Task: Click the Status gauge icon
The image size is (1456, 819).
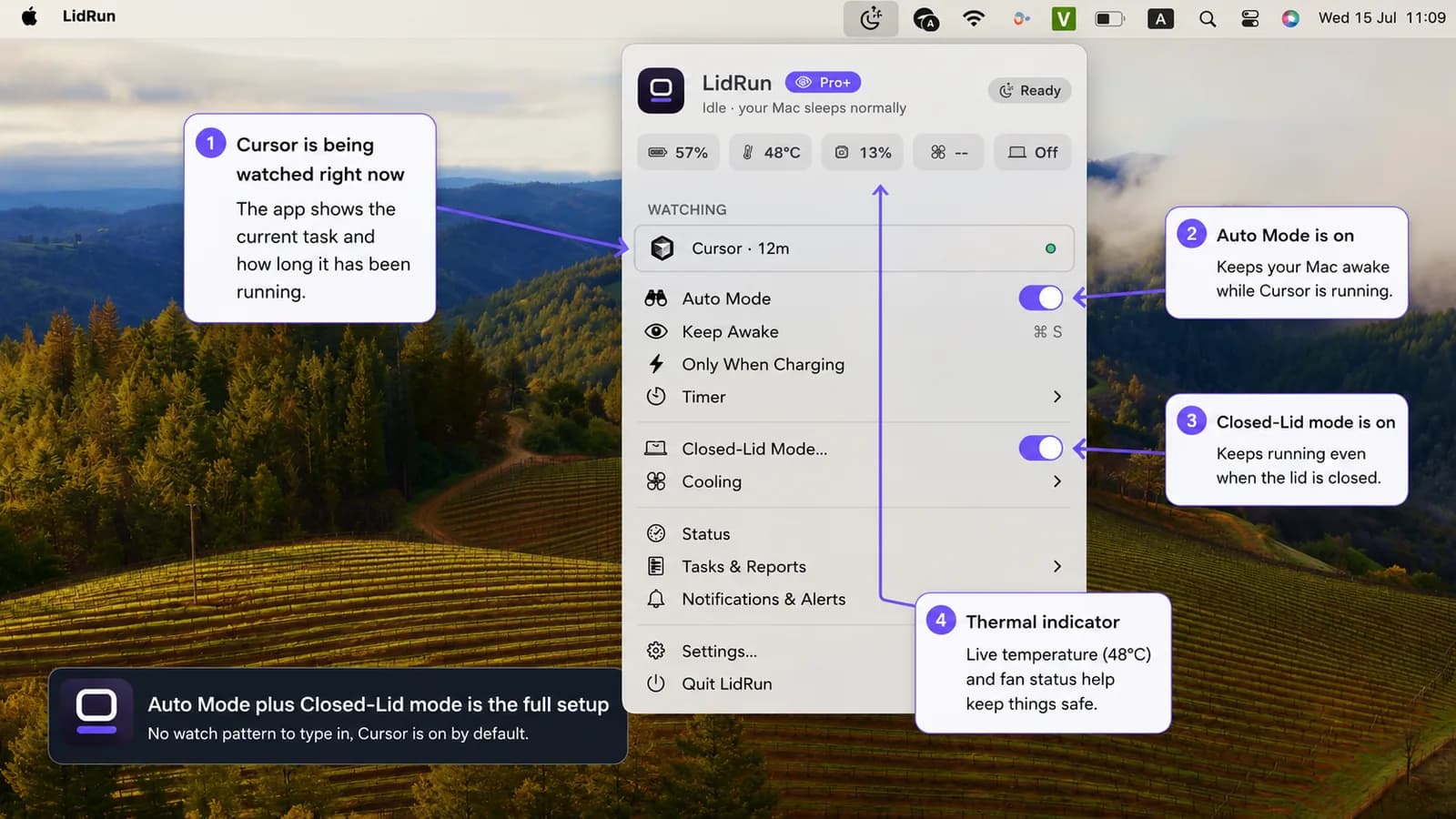Action: [x=656, y=534]
